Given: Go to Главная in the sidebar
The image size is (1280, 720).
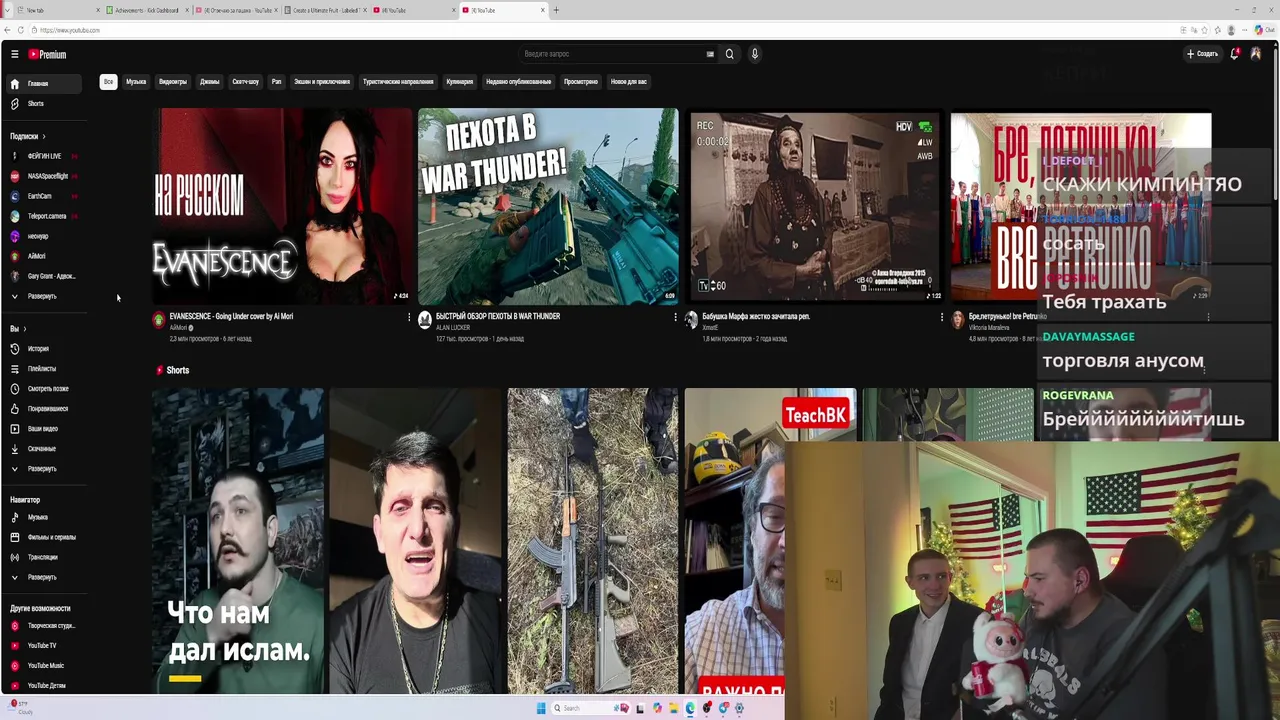Looking at the screenshot, I should tap(44, 84).
